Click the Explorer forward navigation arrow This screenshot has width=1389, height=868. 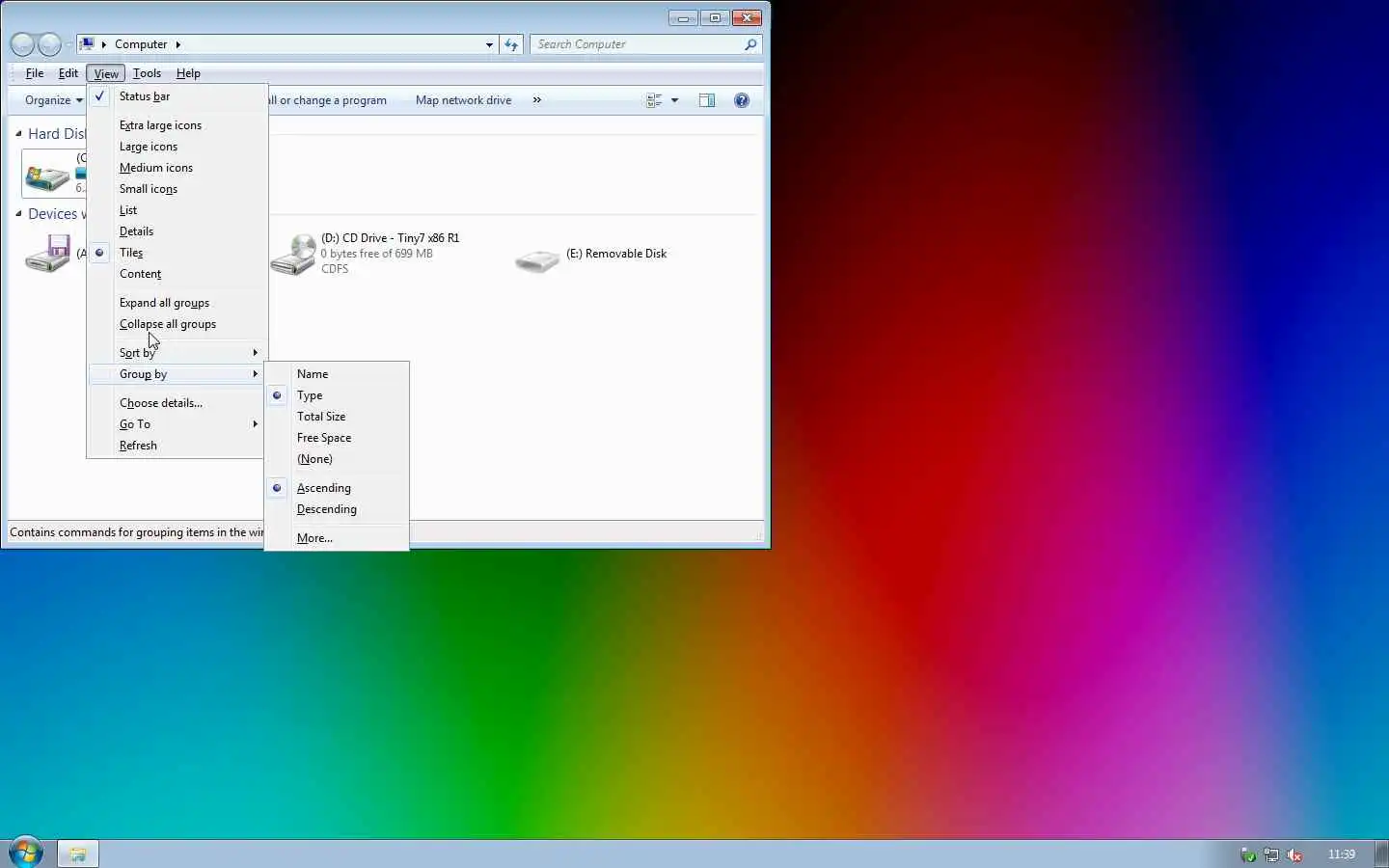pyautogui.click(x=49, y=44)
